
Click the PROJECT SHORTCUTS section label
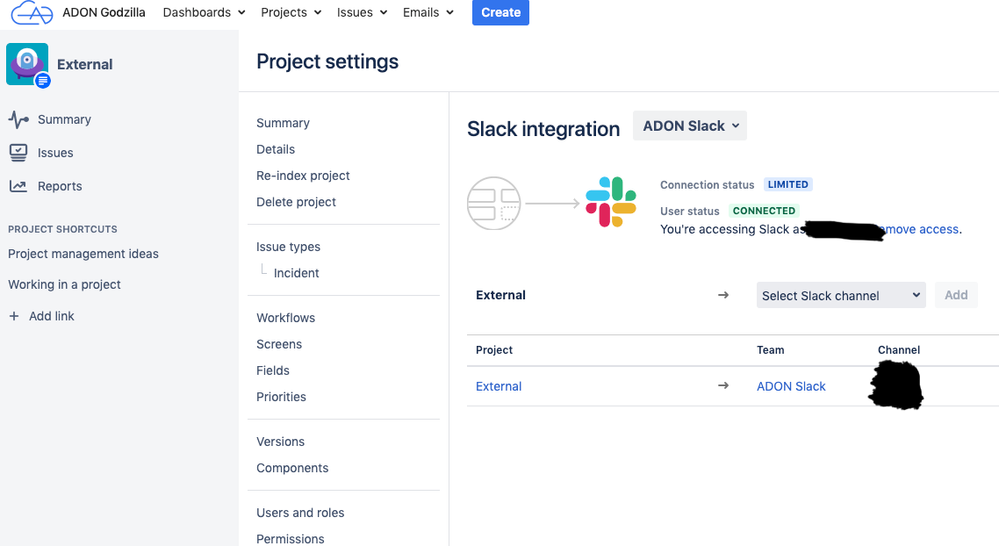click(62, 229)
